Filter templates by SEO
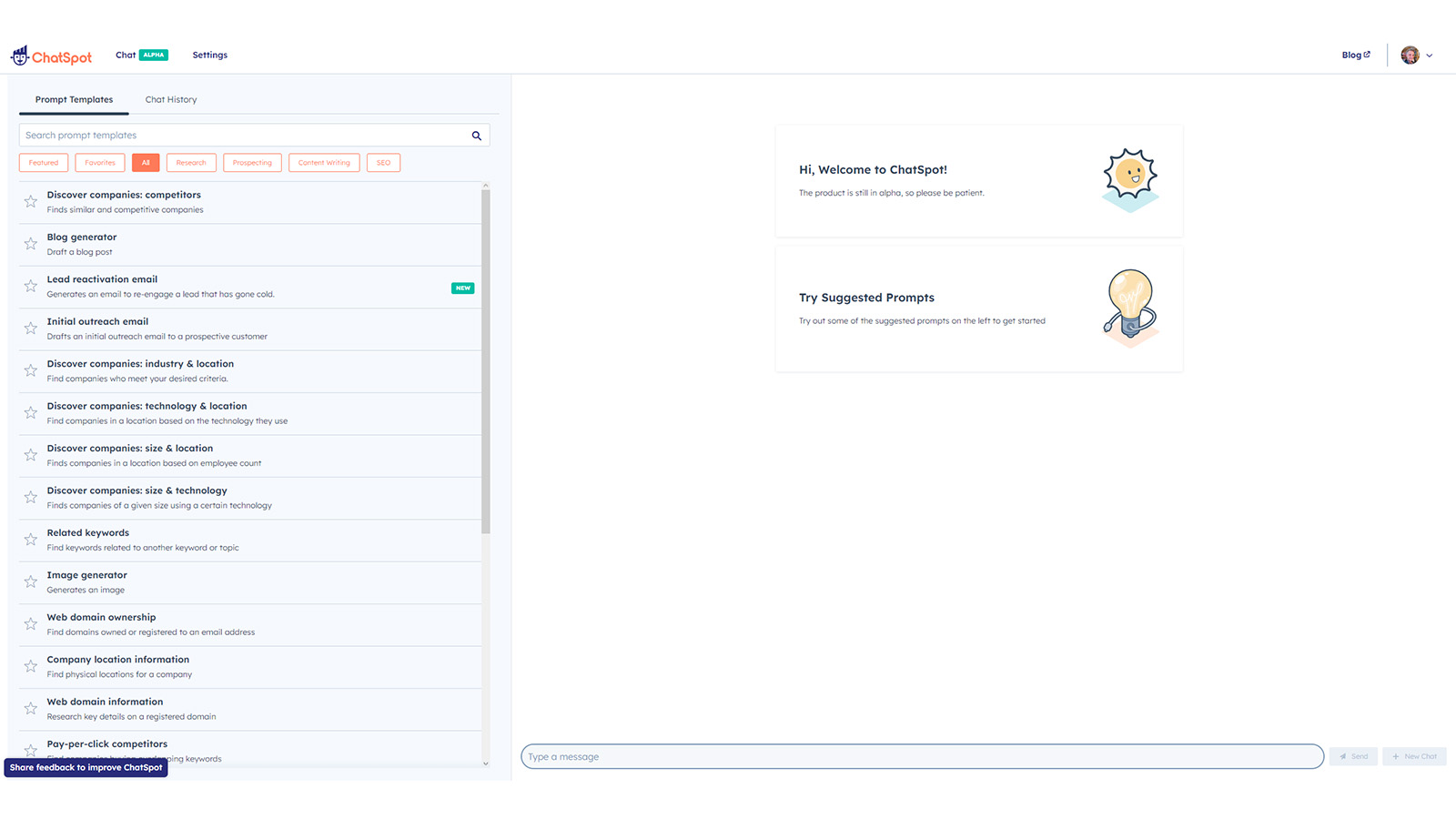 pos(383,163)
